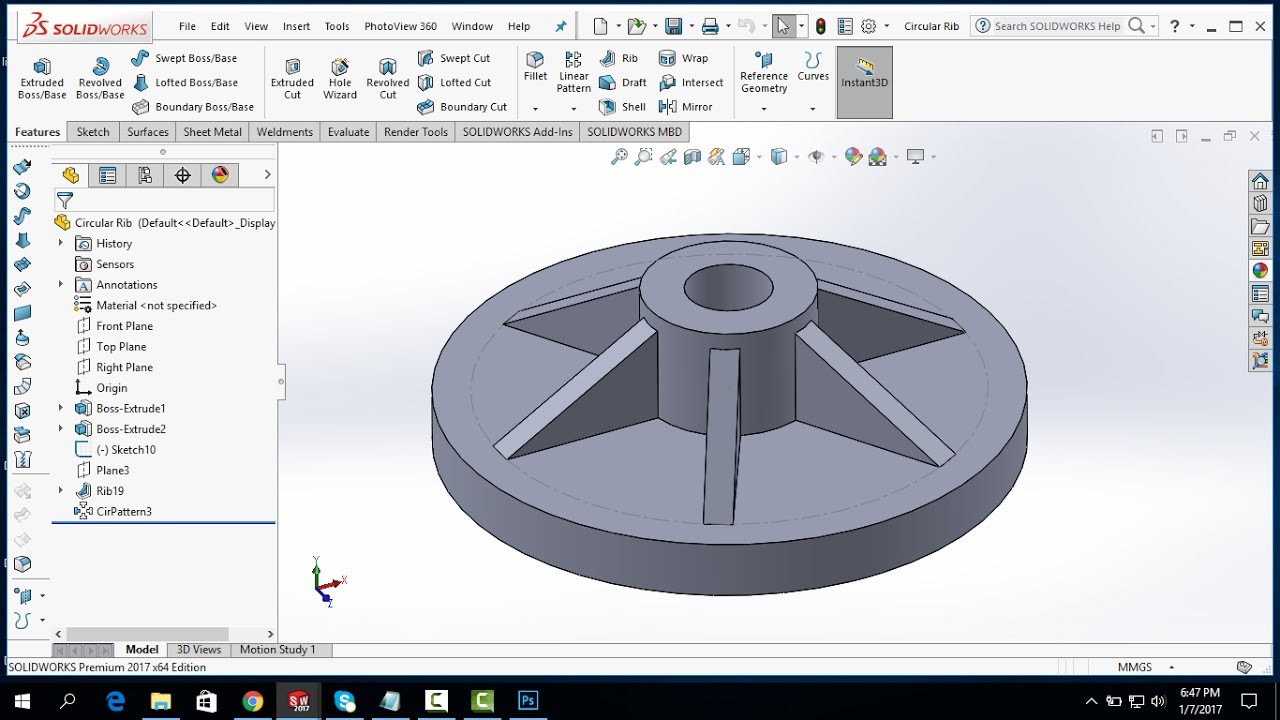1280x720 pixels.
Task: Click the Search SOLIDWORKS Help field
Action: coord(1057,26)
